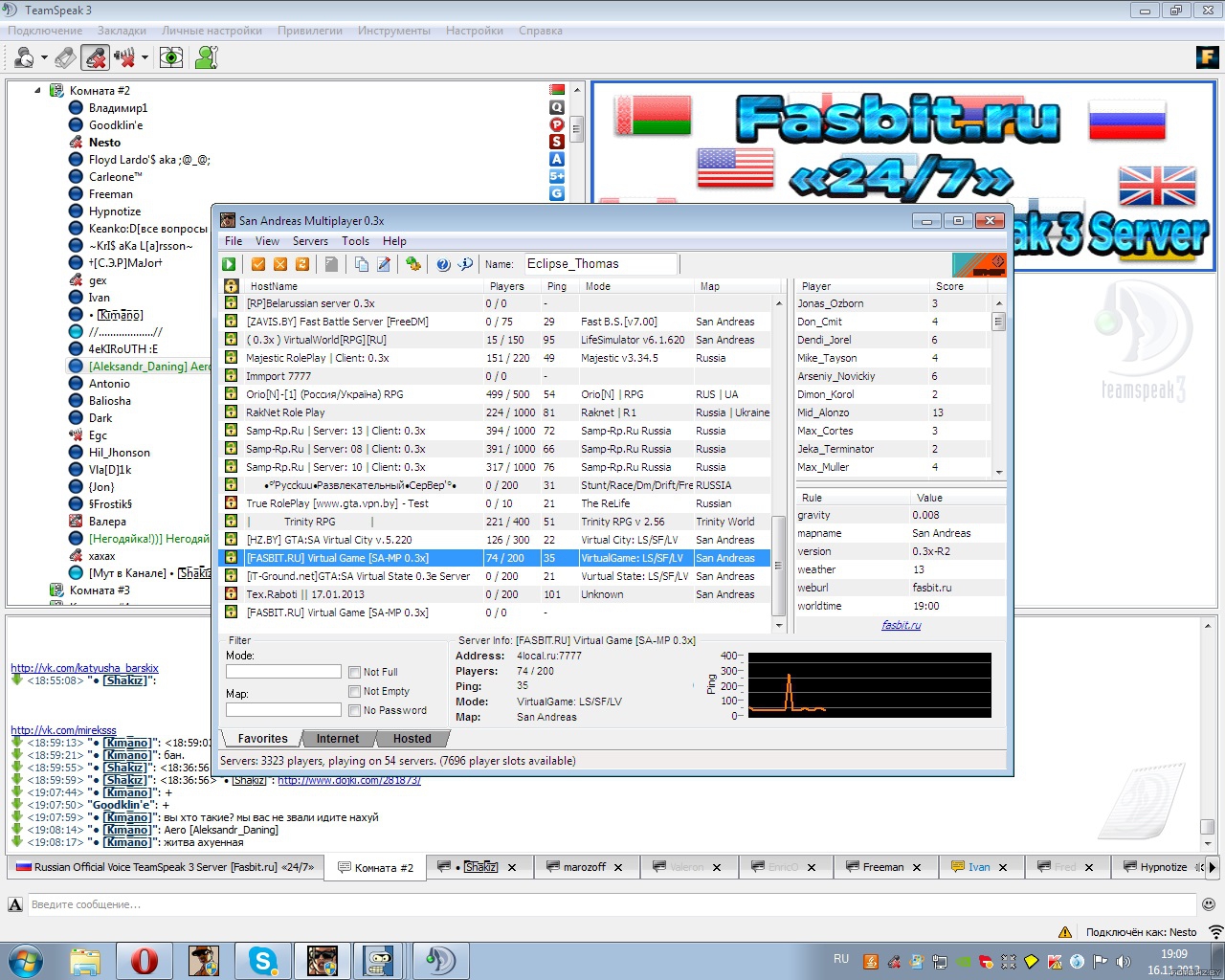The height and width of the screenshot is (980, 1225).
Task: Click the red P badge icon in channel list
Action: [x=557, y=124]
